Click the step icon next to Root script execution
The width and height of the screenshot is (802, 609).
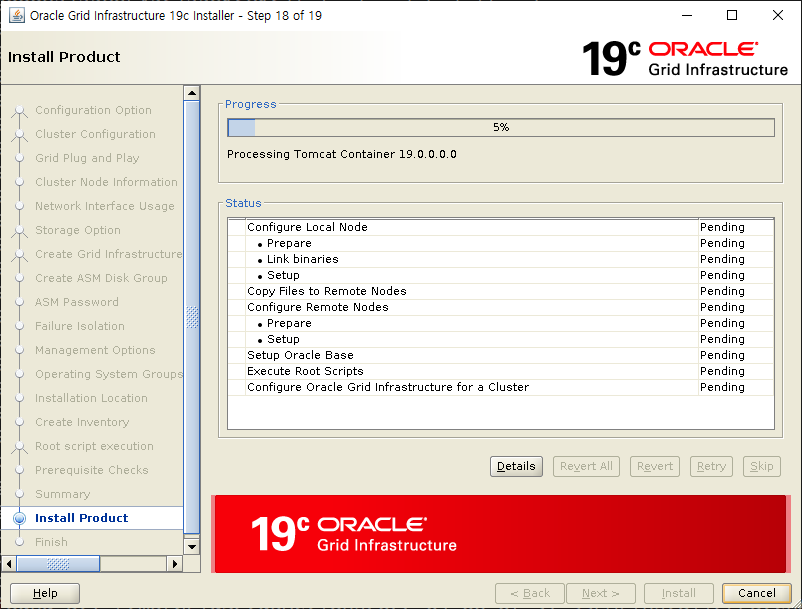click(x=19, y=446)
